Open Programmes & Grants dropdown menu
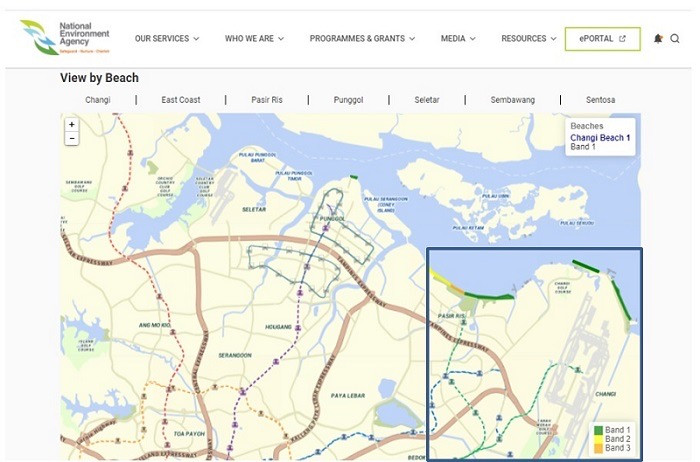The width and height of the screenshot is (700, 462). (x=362, y=39)
